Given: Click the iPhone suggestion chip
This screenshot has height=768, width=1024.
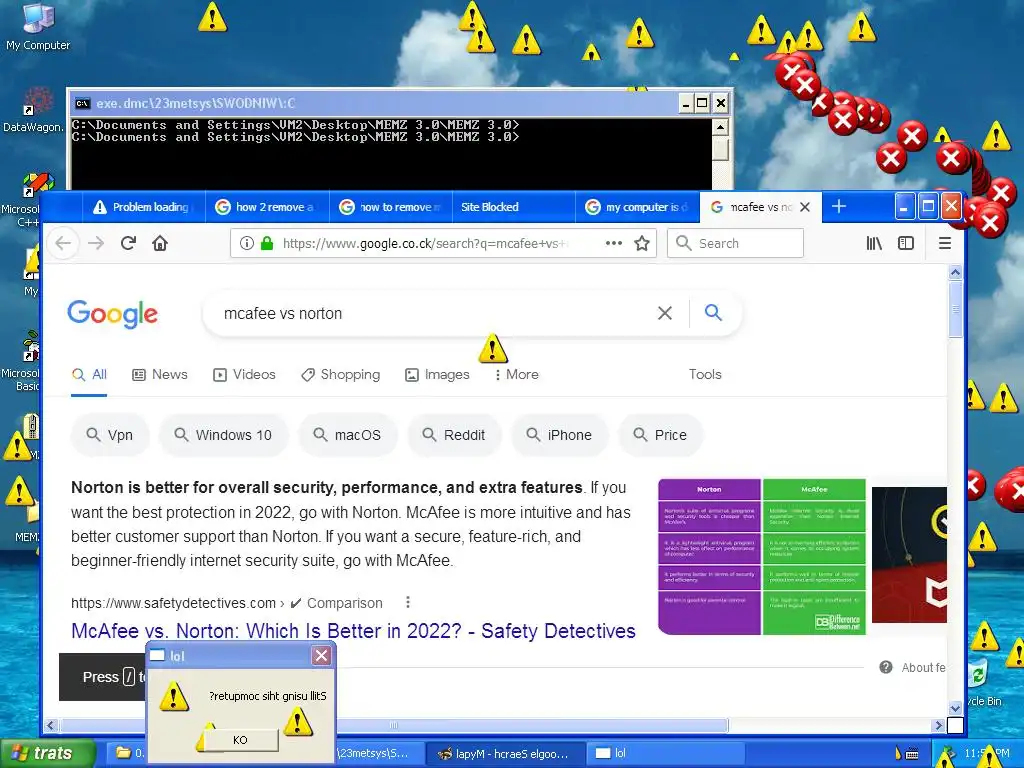Looking at the screenshot, I should tap(560, 435).
